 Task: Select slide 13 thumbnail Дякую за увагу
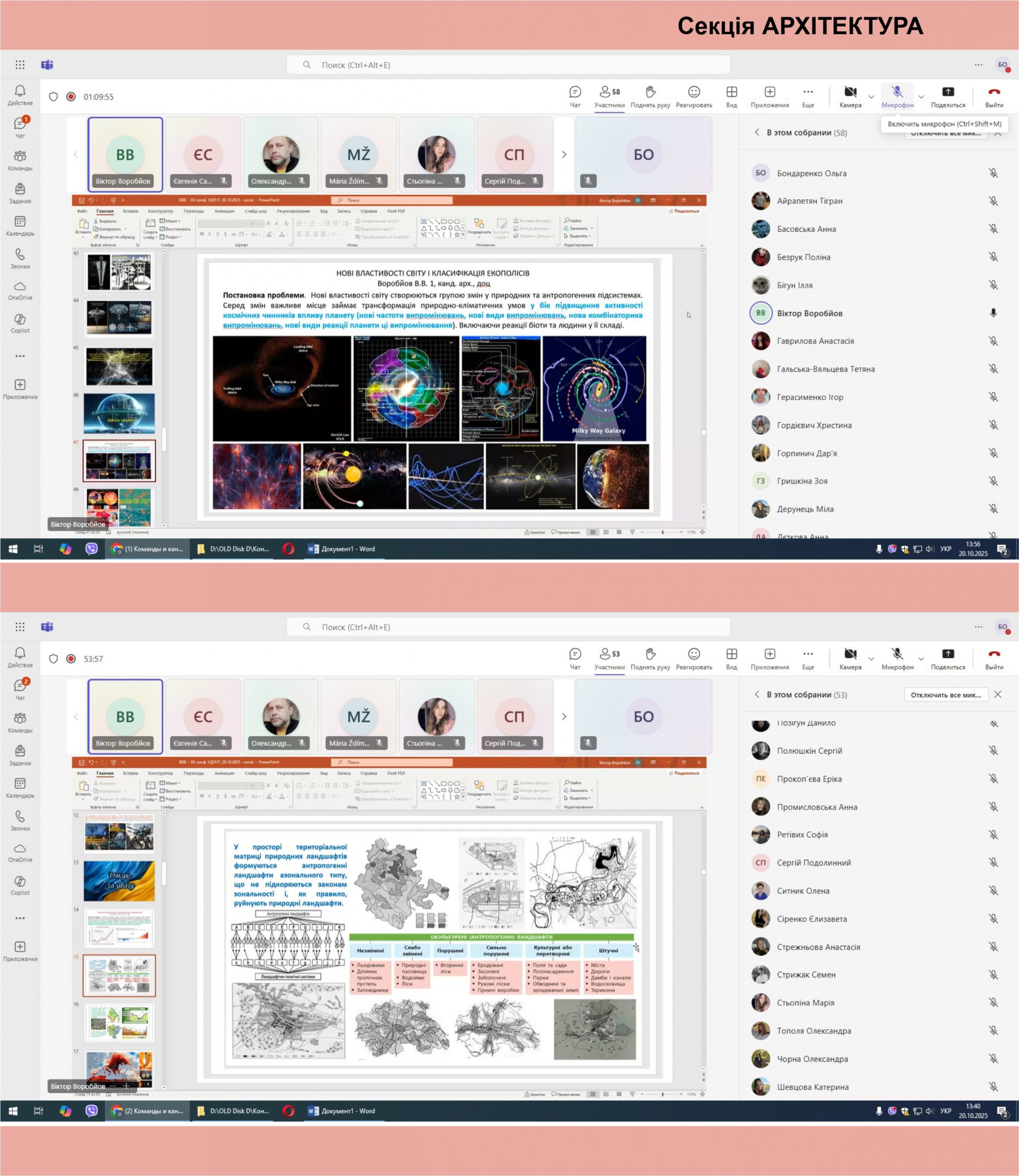click(119, 881)
